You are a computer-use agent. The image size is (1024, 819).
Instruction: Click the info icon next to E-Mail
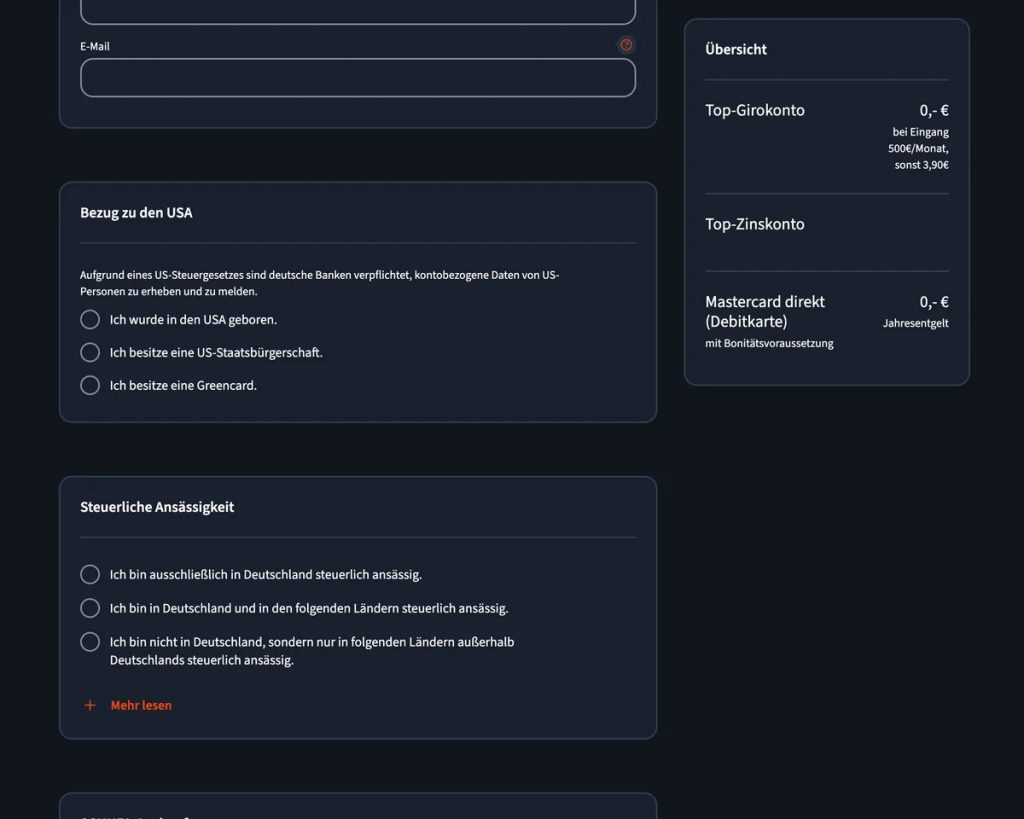(x=626, y=45)
